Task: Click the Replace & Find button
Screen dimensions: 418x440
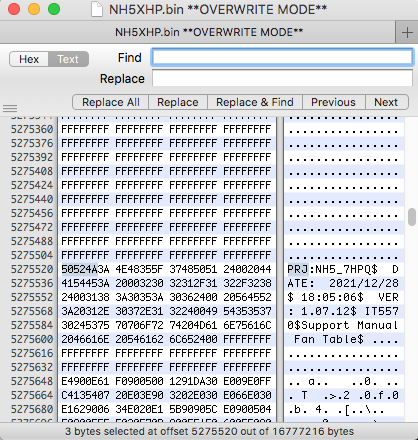Action: pos(255,102)
